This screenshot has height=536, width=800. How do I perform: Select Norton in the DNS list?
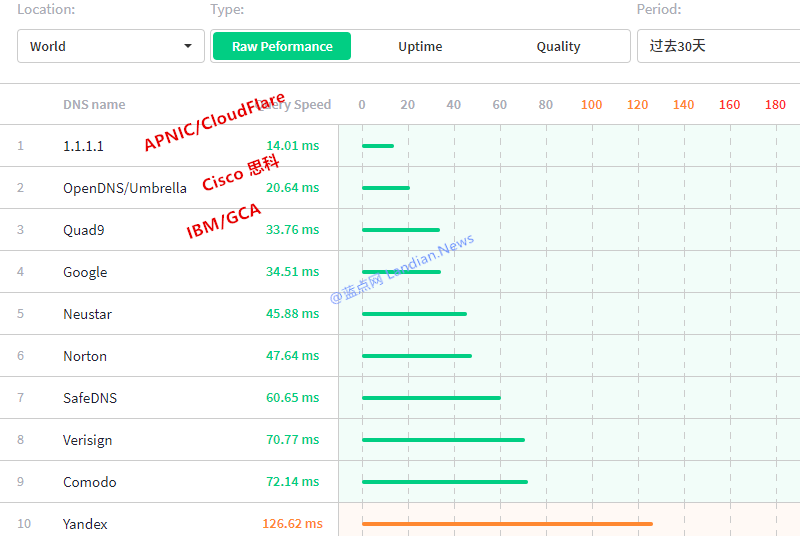tap(85, 356)
